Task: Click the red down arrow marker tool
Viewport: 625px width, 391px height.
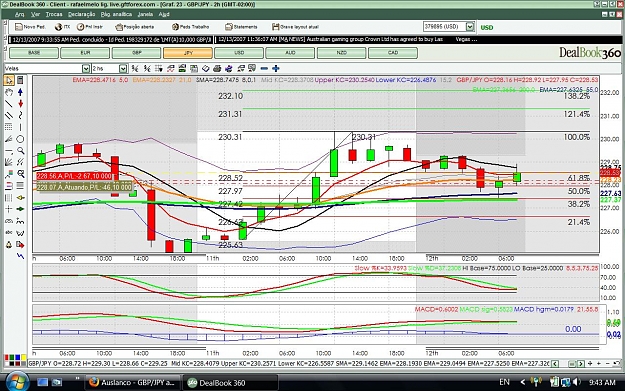Action: 20,104
